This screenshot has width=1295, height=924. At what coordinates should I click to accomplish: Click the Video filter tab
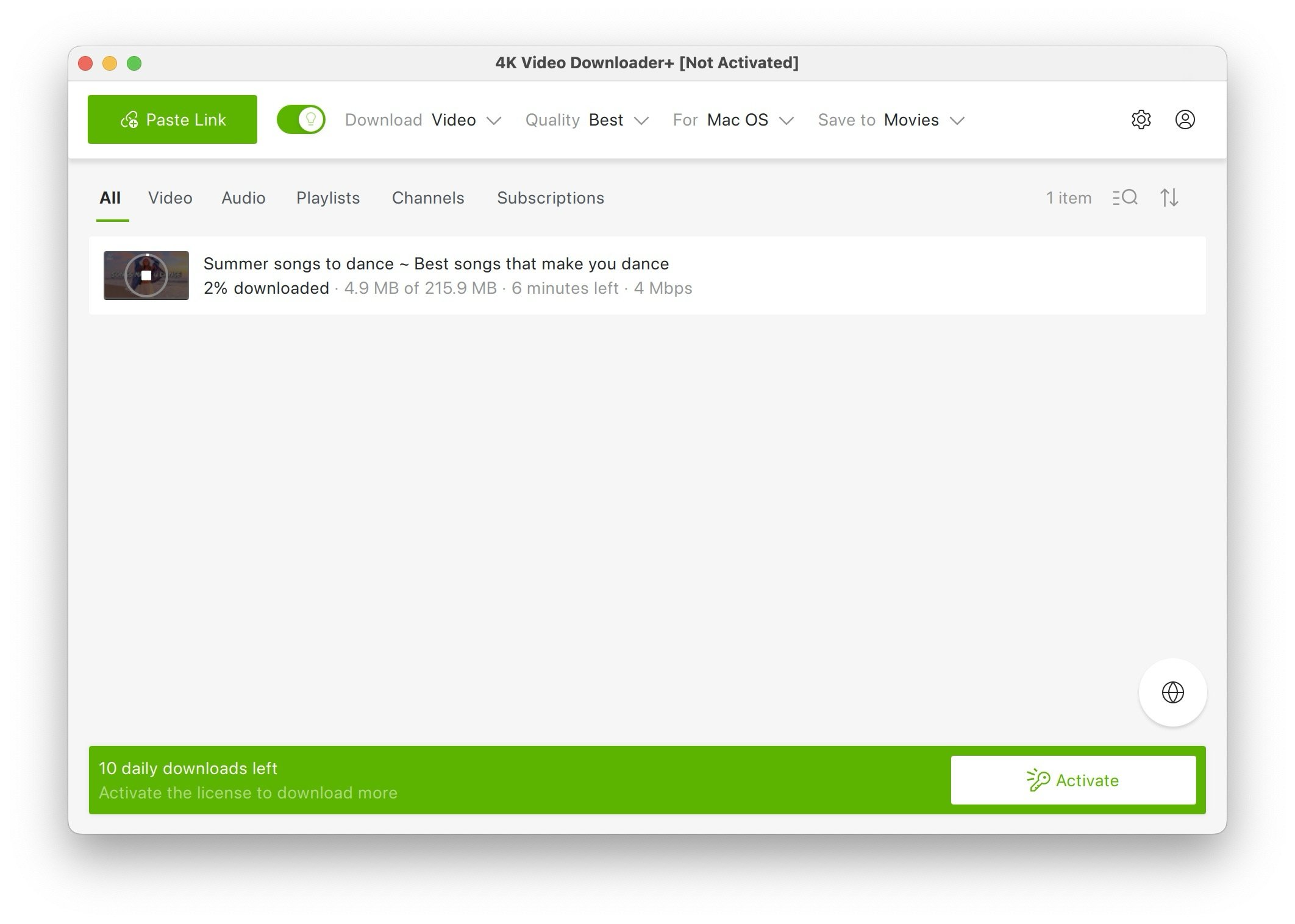tap(170, 197)
